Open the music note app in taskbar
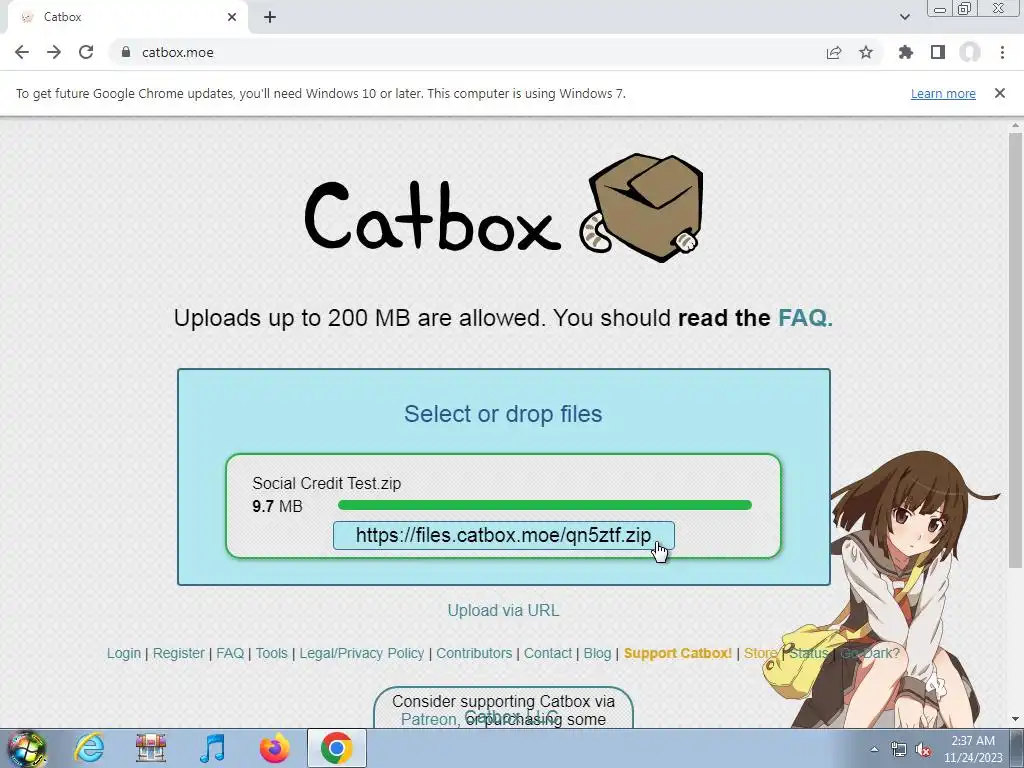The image size is (1024, 768). click(x=213, y=748)
